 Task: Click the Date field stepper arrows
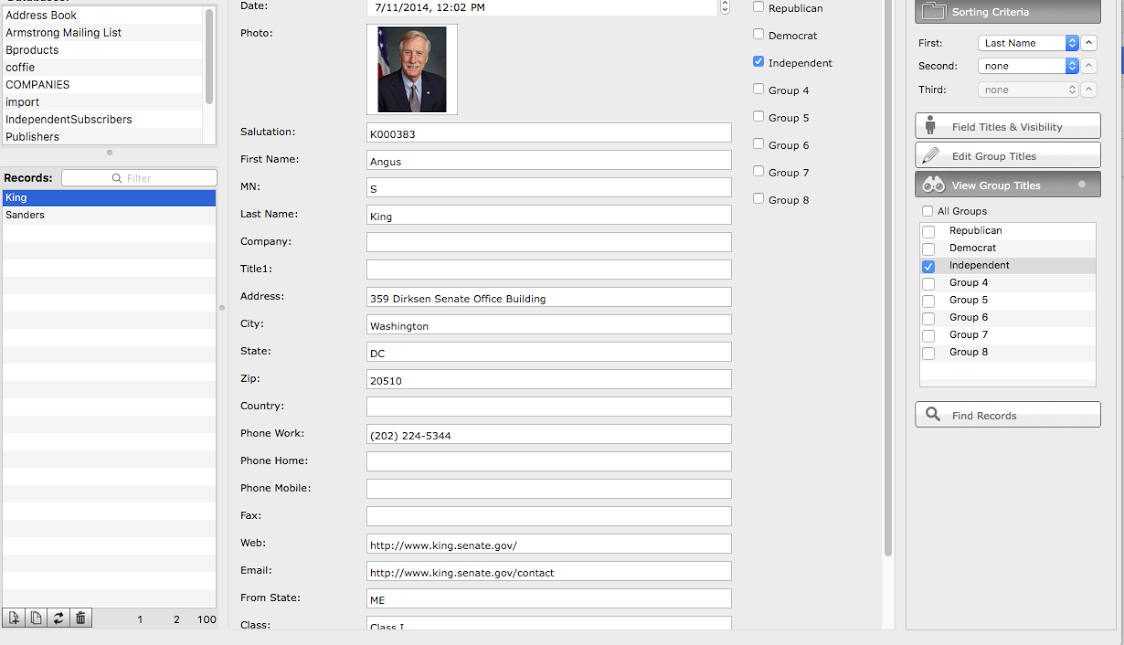(724, 7)
